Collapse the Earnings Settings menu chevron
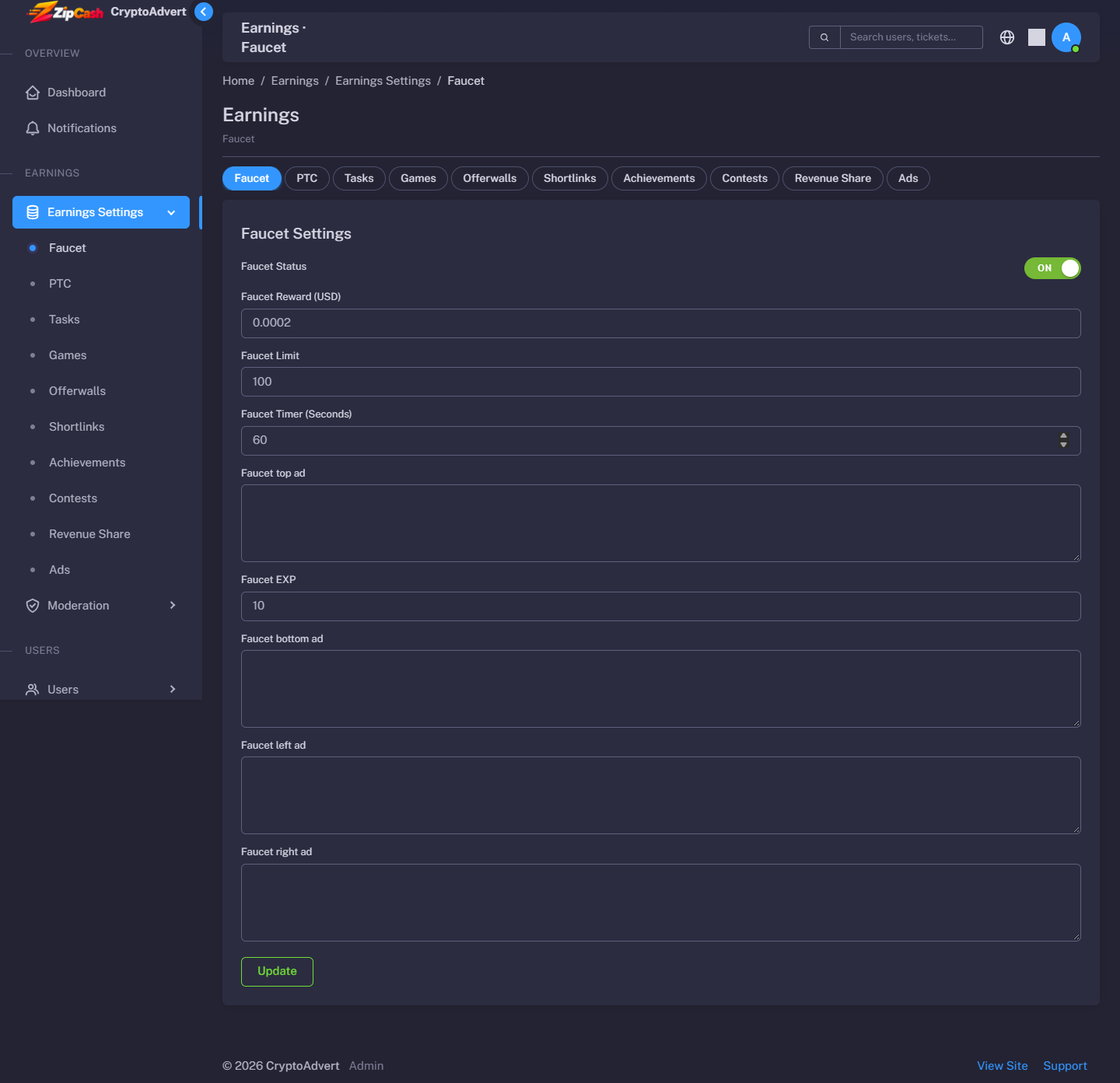 (171, 213)
